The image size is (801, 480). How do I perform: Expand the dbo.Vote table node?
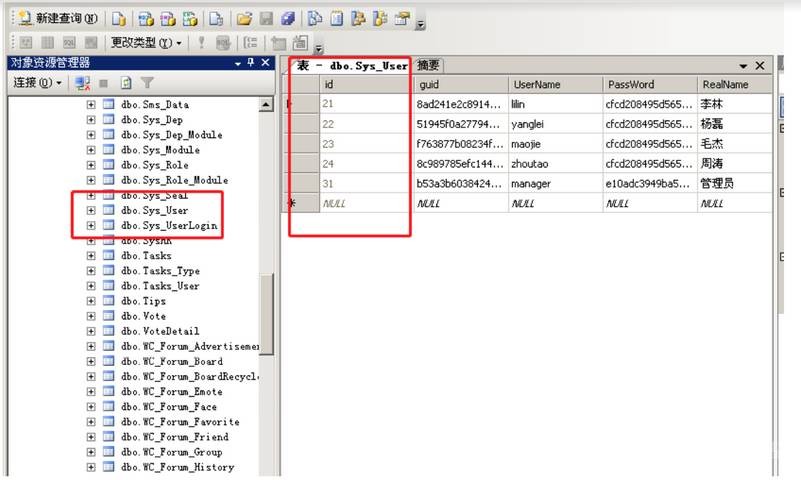[x=91, y=316]
